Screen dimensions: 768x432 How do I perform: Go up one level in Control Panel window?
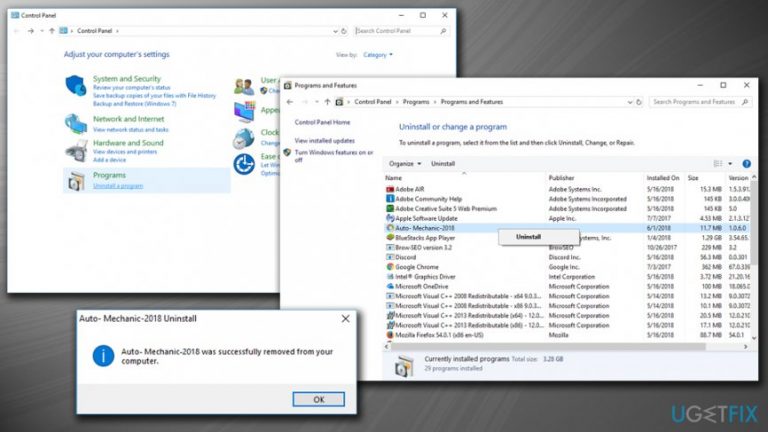tap(52, 31)
